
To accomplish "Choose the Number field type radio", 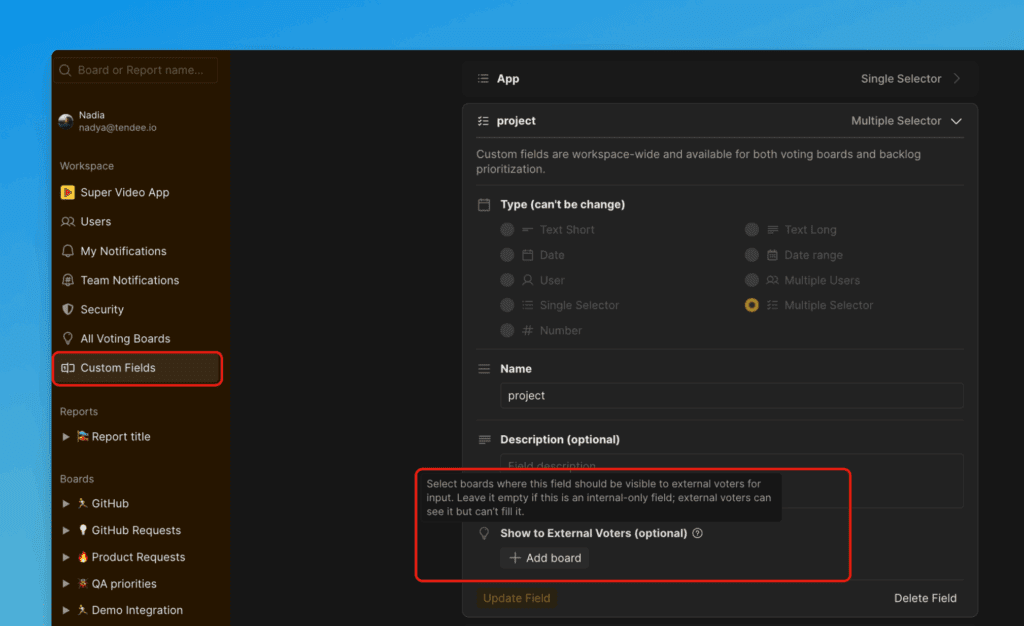I will click(x=508, y=331).
